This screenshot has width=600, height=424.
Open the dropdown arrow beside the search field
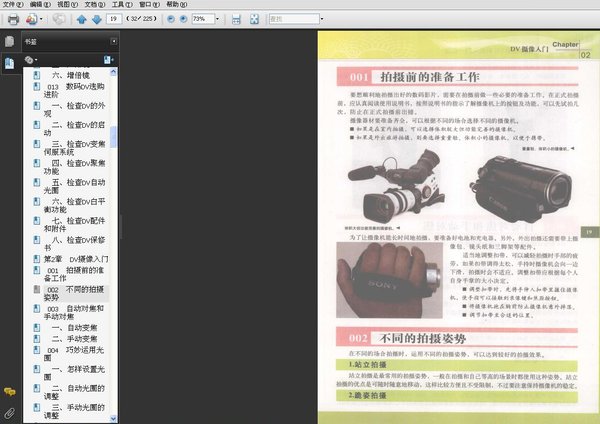click(322, 19)
